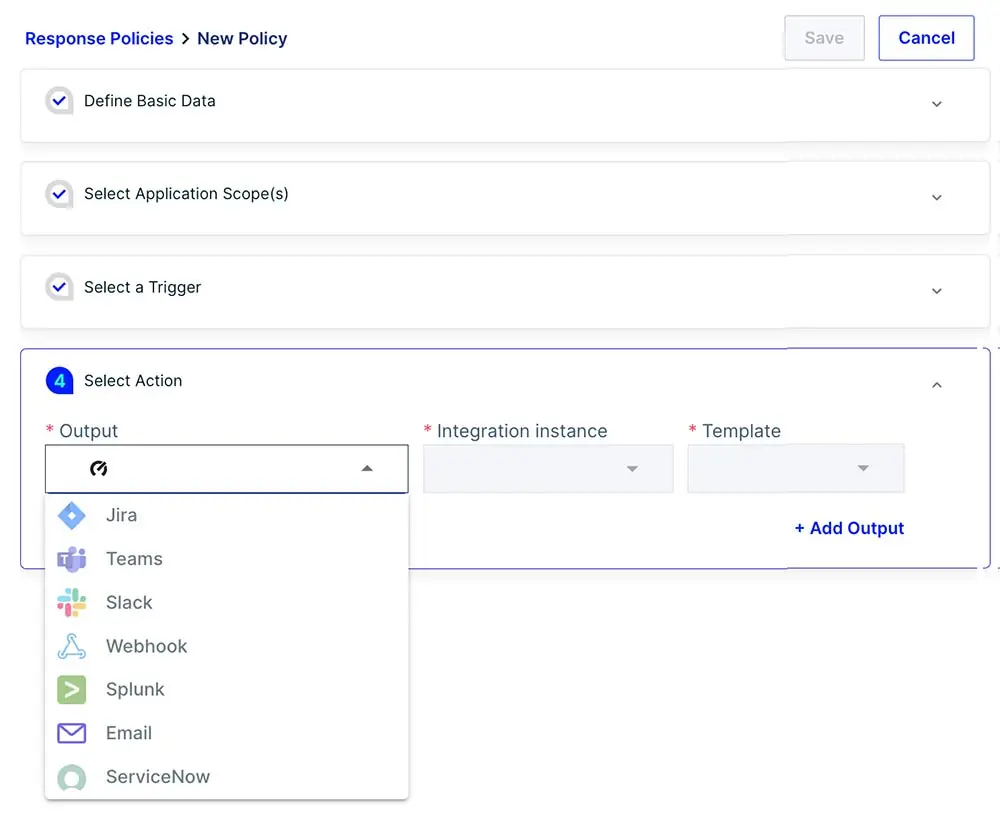Collapse the Select Action section chevron
Screen dimensions: 1000x820
(936, 384)
